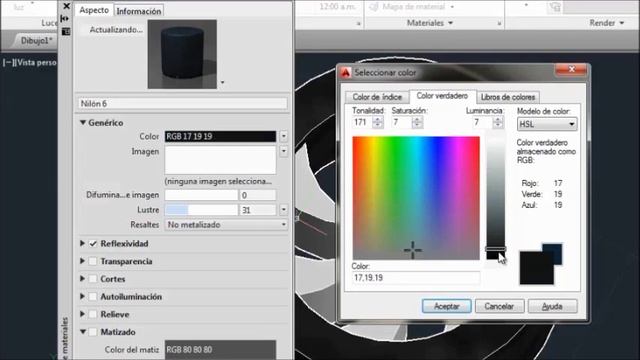This screenshot has height=360, width=640.
Task: Pick a color in the hue-saturation spectrum
Action: coord(416,198)
